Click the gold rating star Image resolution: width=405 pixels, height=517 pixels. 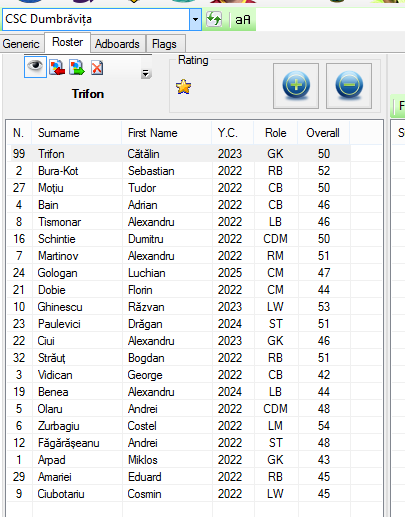(x=183, y=87)
